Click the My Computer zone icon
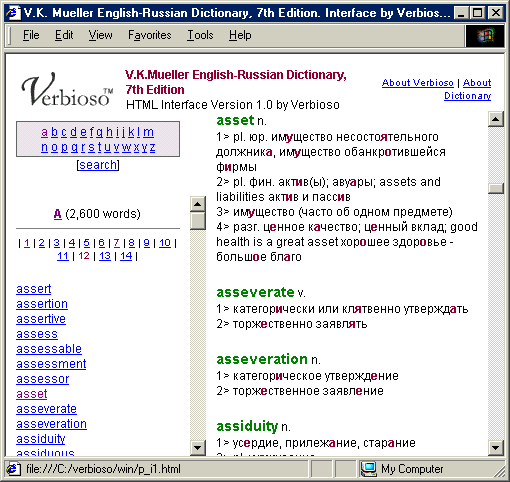Image resolution: width=510 pixels, height=482 pixels. point(368,469)
